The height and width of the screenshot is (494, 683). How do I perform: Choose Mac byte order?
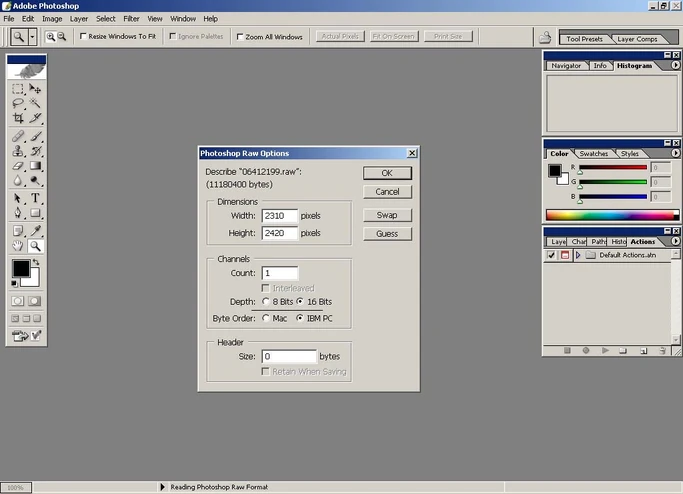click(x=265, y=318)
